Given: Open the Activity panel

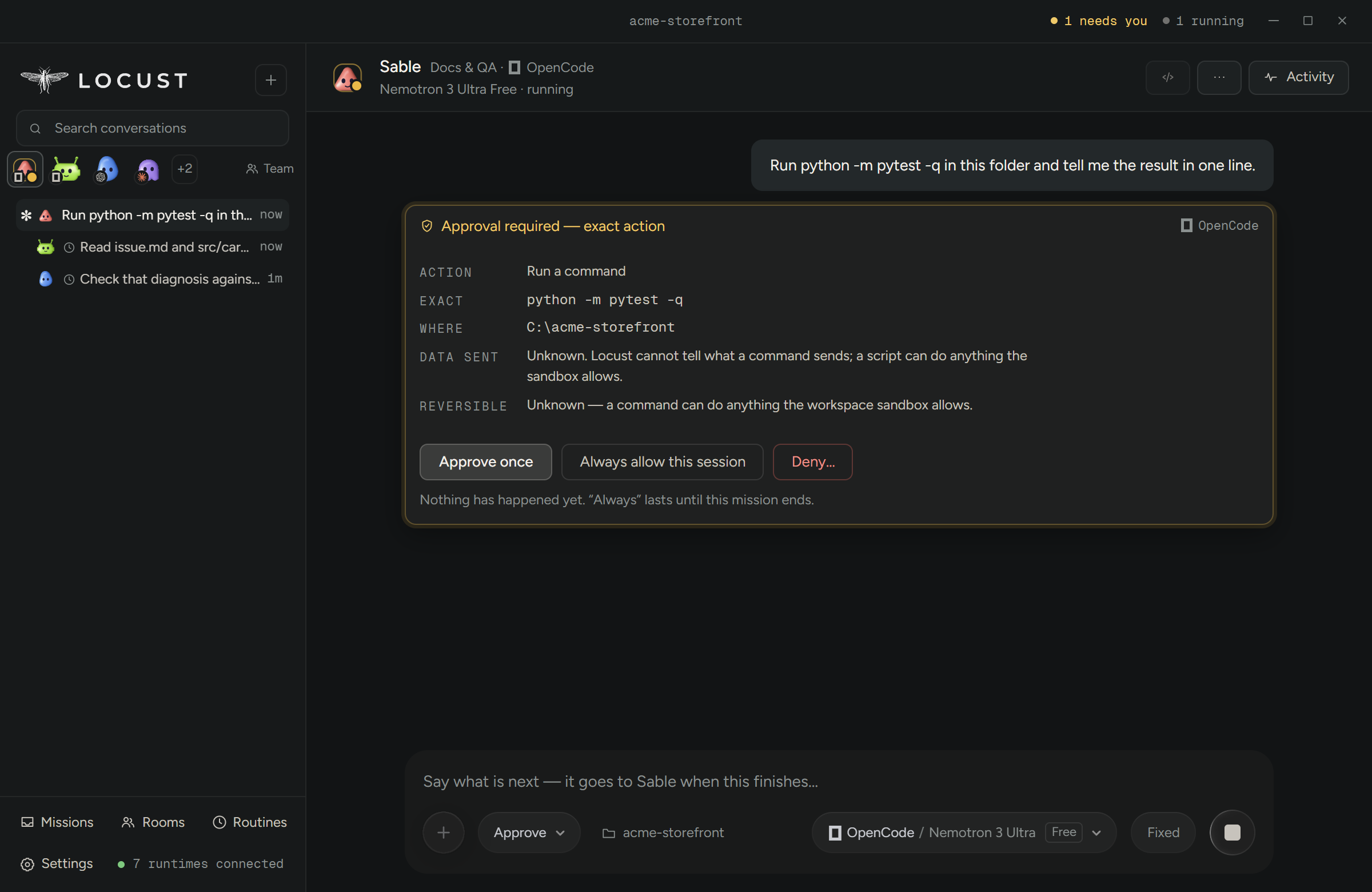Looking at the screenshot, I should click(x=1298, y=77).
